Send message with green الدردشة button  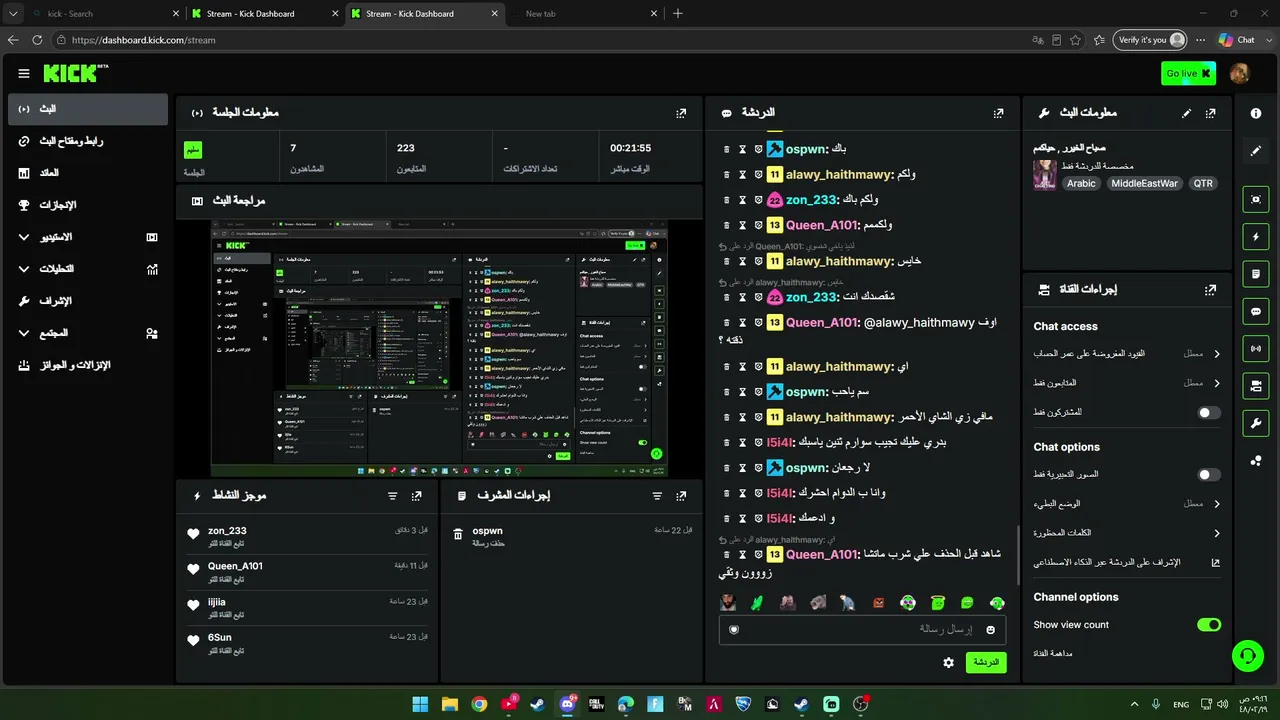point(986,662)
